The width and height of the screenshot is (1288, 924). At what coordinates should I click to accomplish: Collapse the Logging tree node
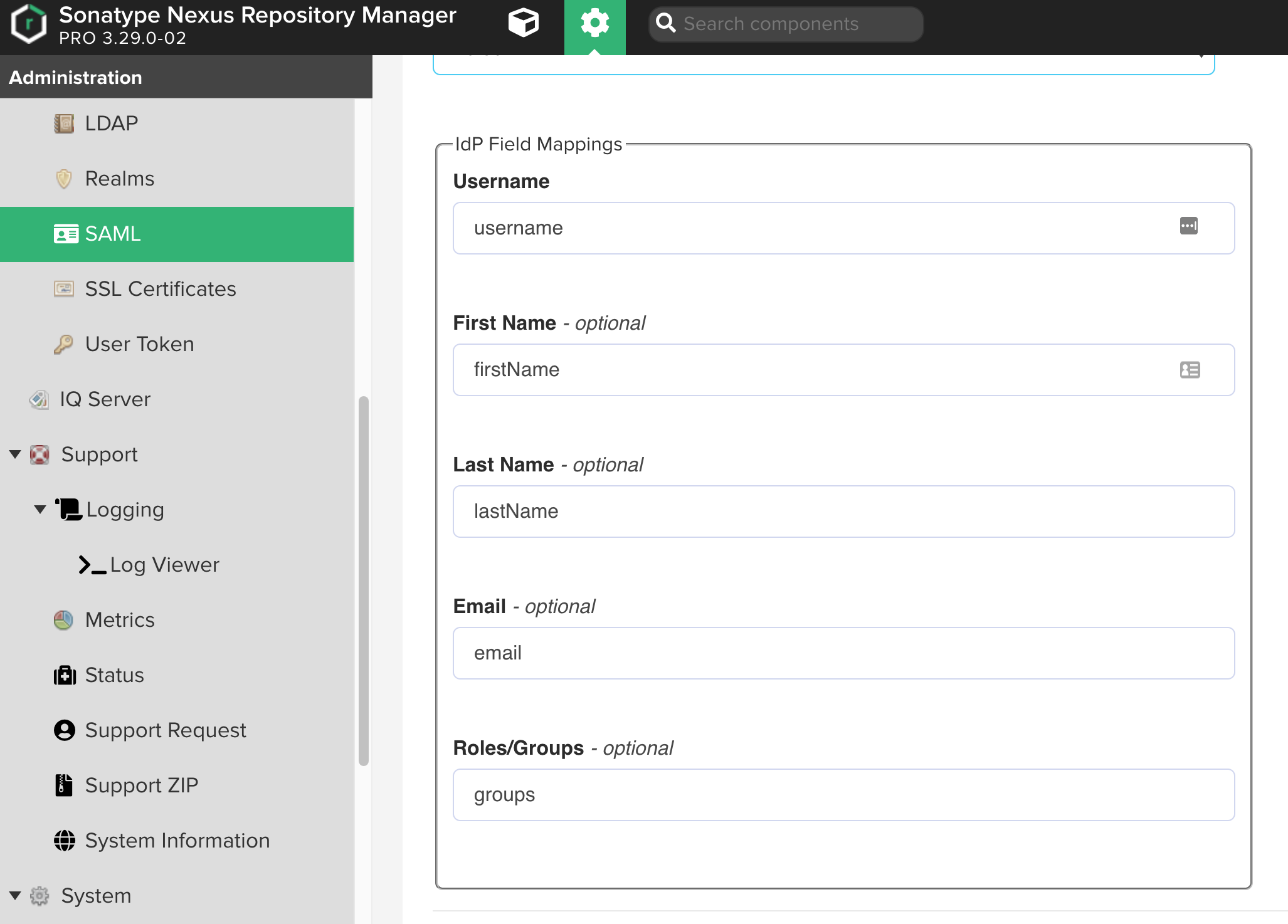coord(40,510)
